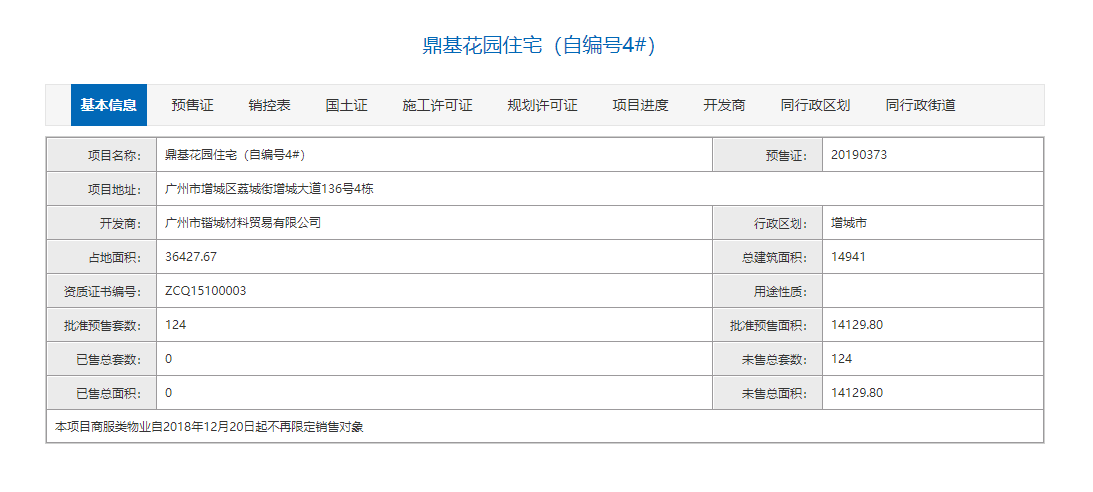Image resolution: width=1093 pixels, height=492 pixels.
Task: Click the qualification certificate number ZCQ15100003
Action: 205,291
